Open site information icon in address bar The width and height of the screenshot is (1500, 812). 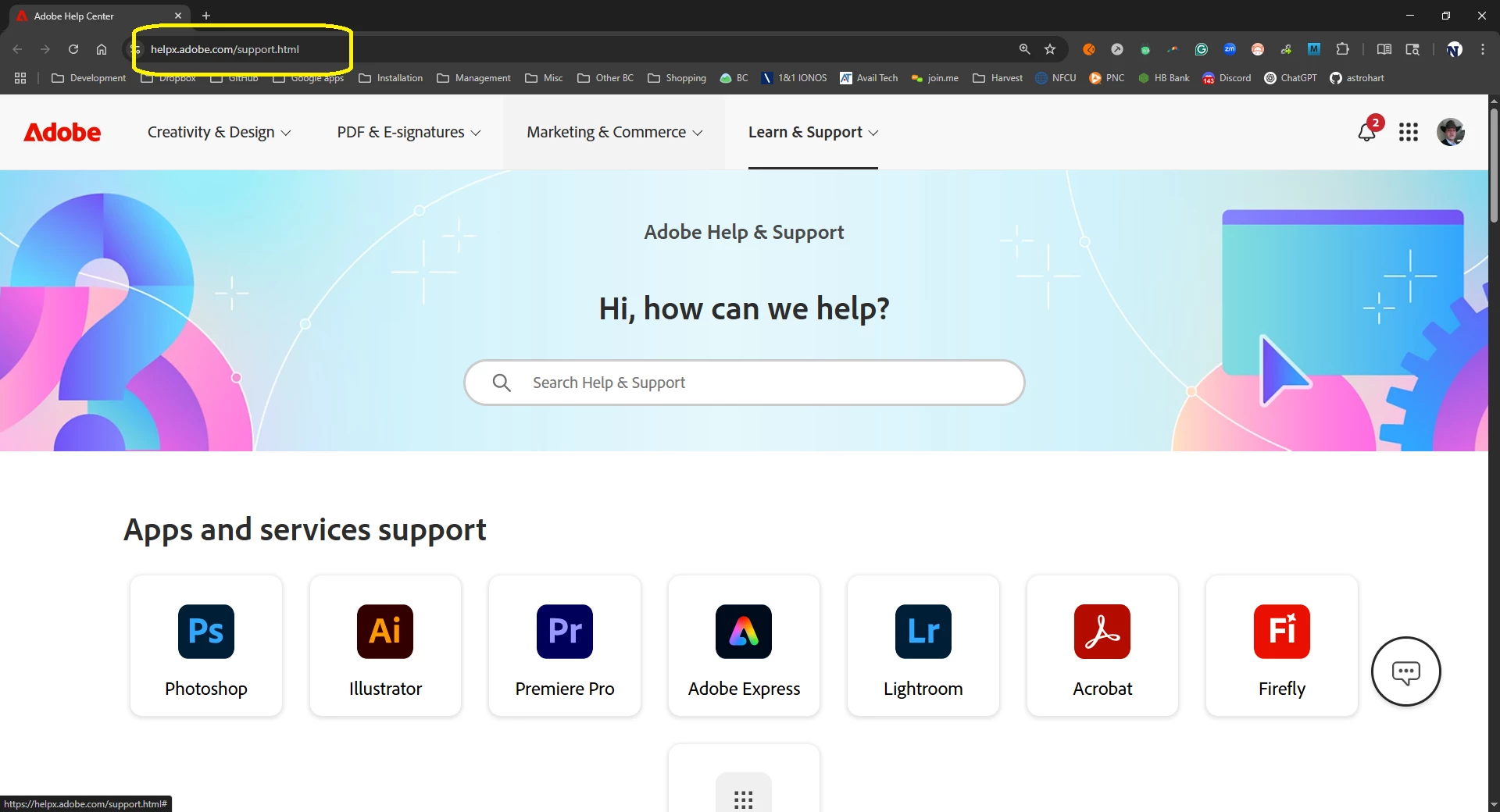134,49
